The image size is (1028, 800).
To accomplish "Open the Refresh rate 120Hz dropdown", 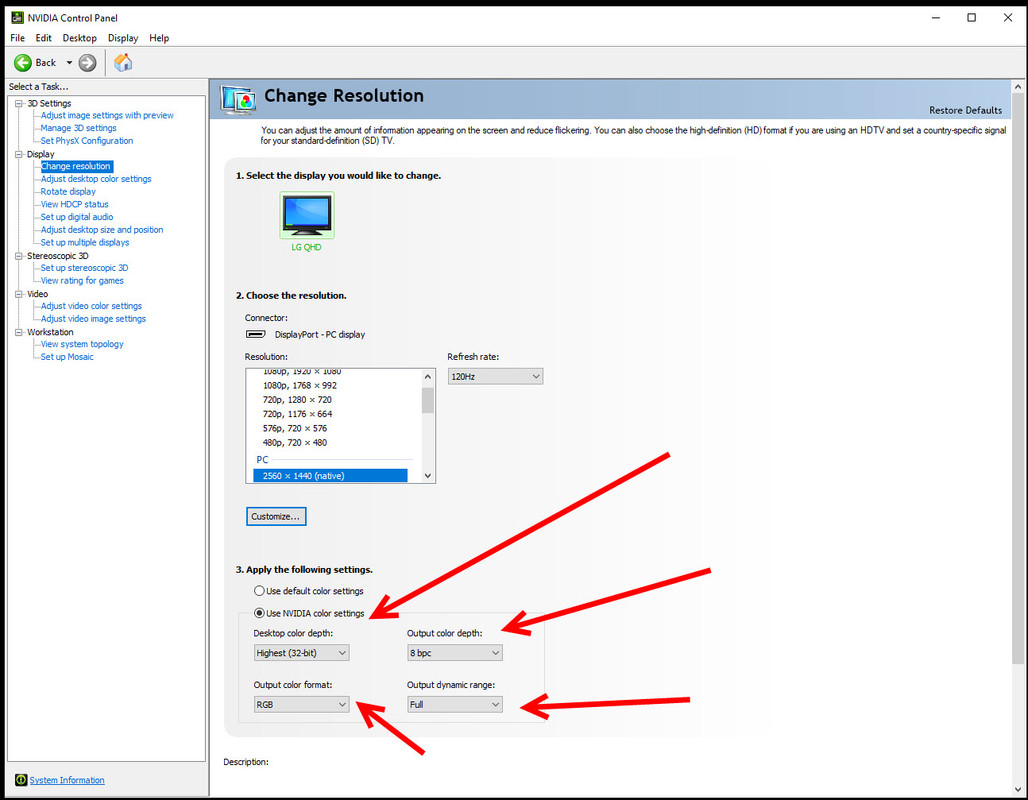I will click(x=495, y=376).
